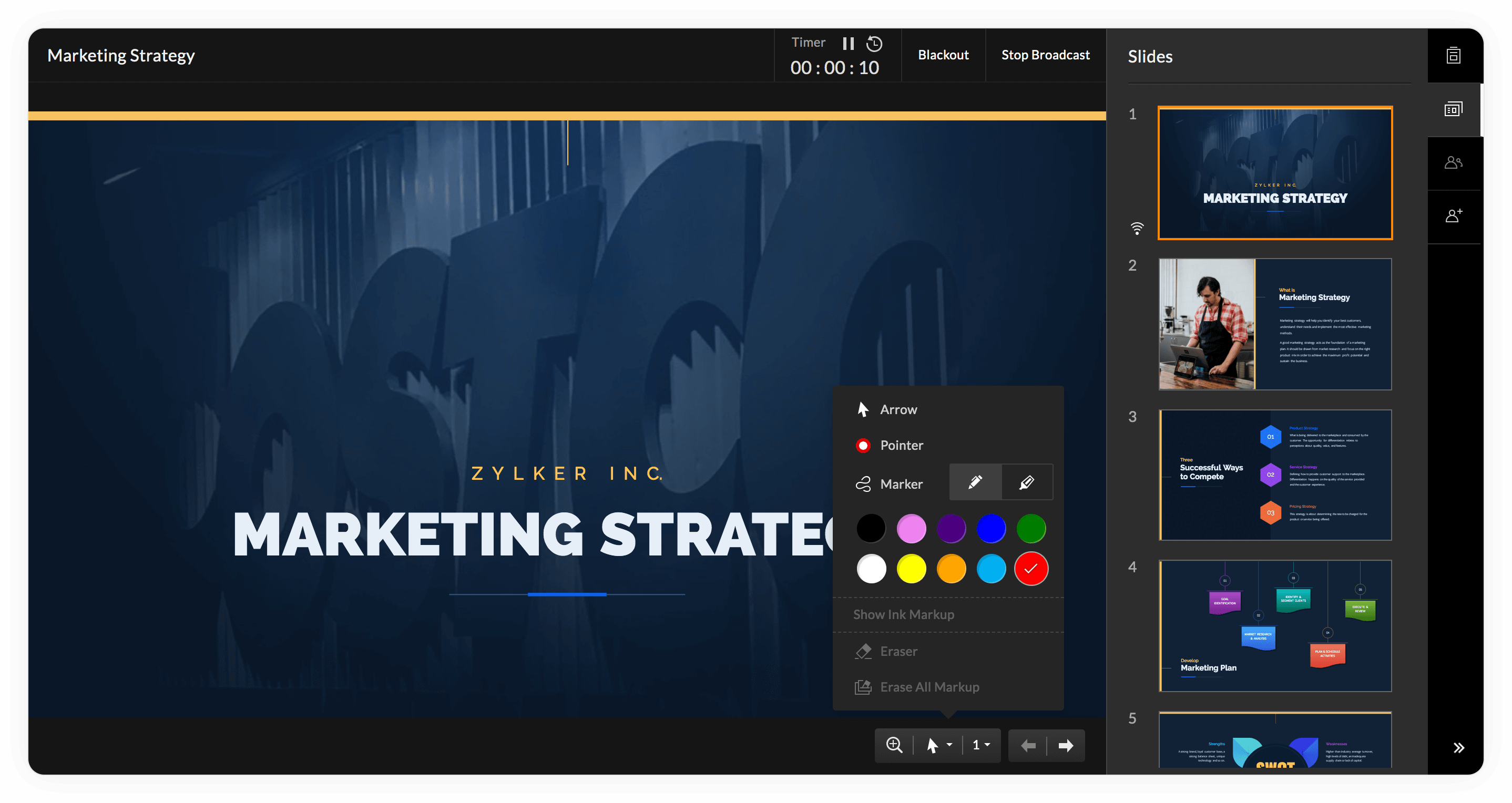
Task: Open the pointer tool dropdown arrow
Action: pyautogui.click(x=949, y=745)
